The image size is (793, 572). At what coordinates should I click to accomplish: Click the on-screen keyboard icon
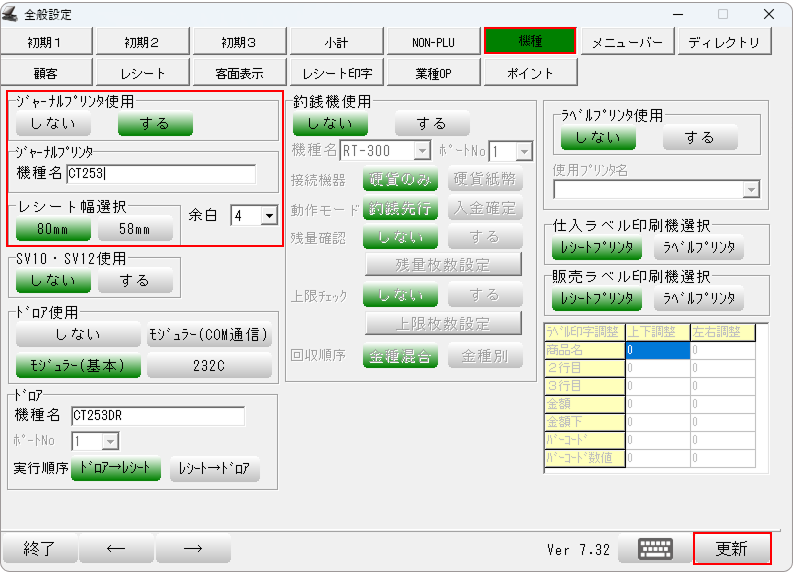pyautogui.click(x=656, y=549)
